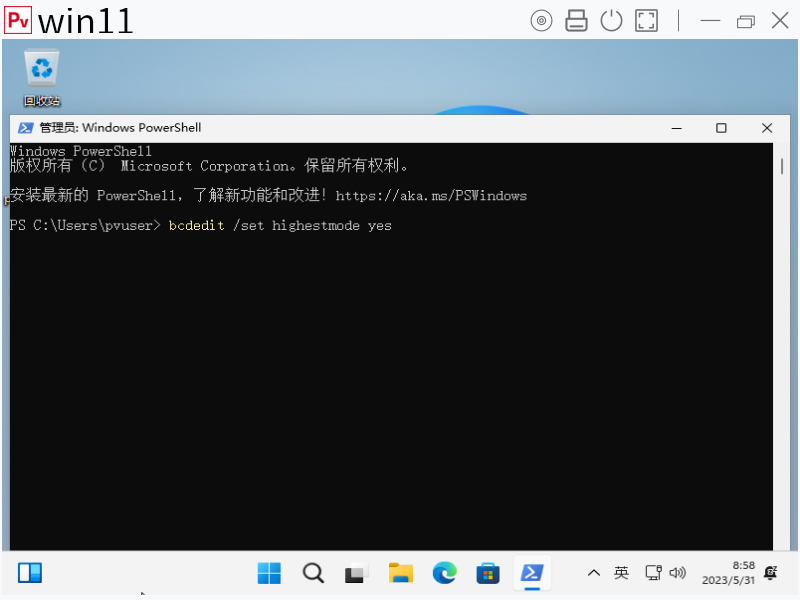This screenshot has width=800, height=600.
Task: Open the notification center icon
Action: coord(770,572)
